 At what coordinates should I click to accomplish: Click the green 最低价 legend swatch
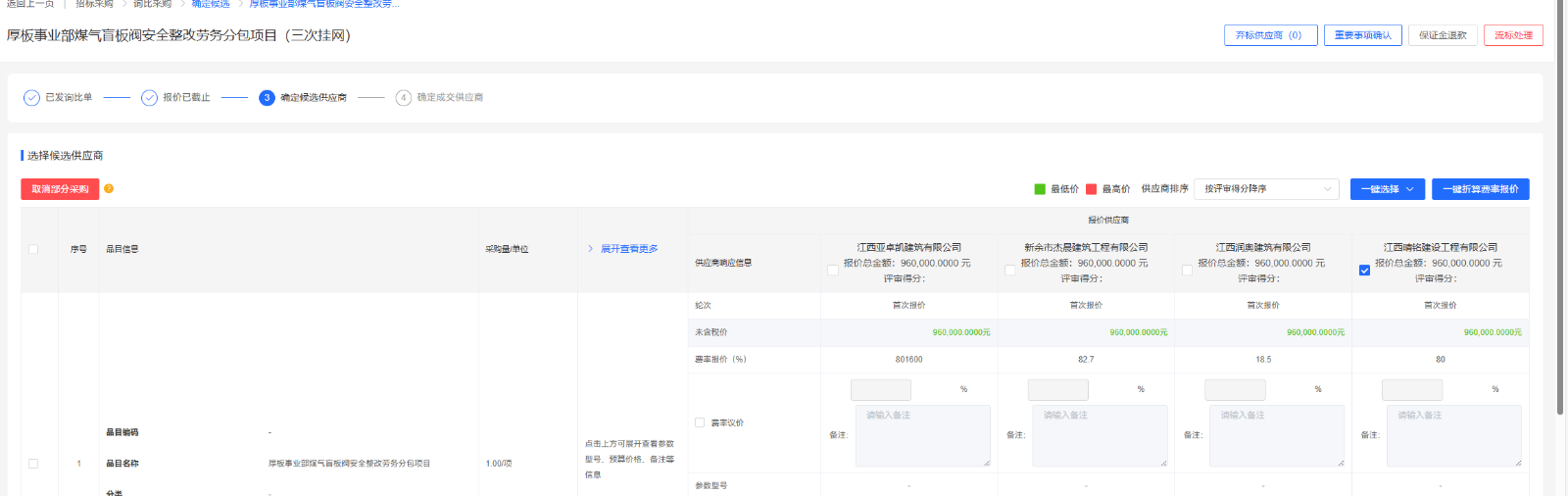pos(1040,189)
